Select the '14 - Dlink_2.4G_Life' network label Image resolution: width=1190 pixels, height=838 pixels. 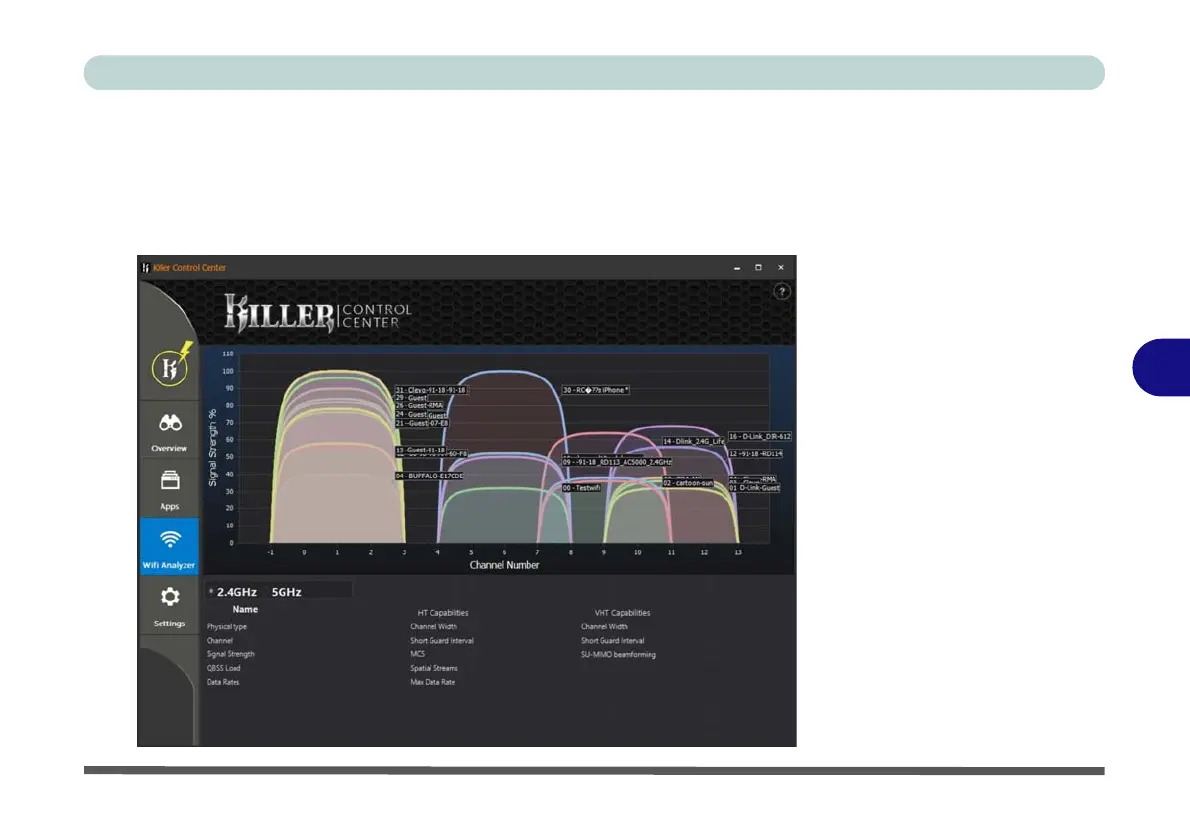[694, 441]
